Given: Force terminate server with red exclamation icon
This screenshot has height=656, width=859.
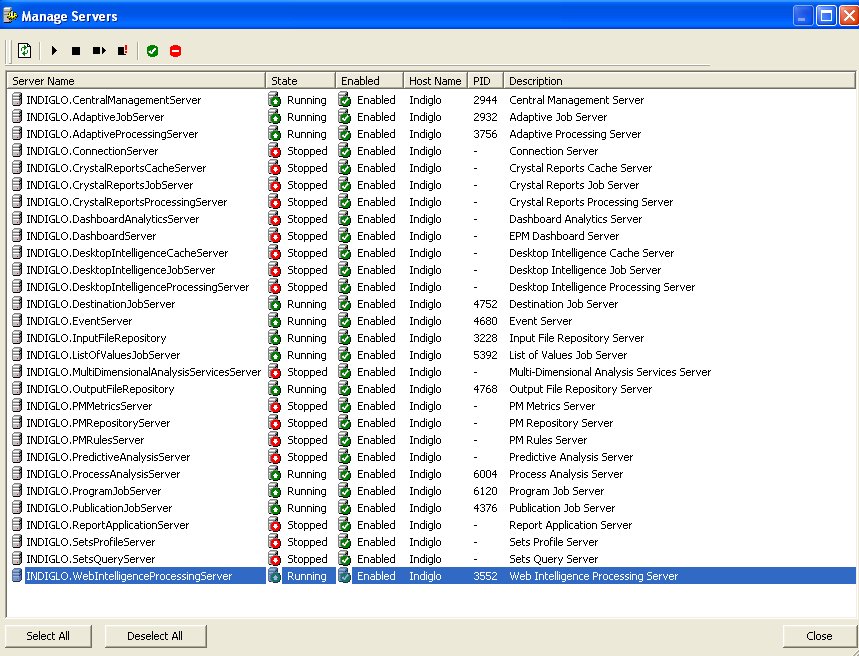Looking at the screenshot, I should [x=123, y=50].
